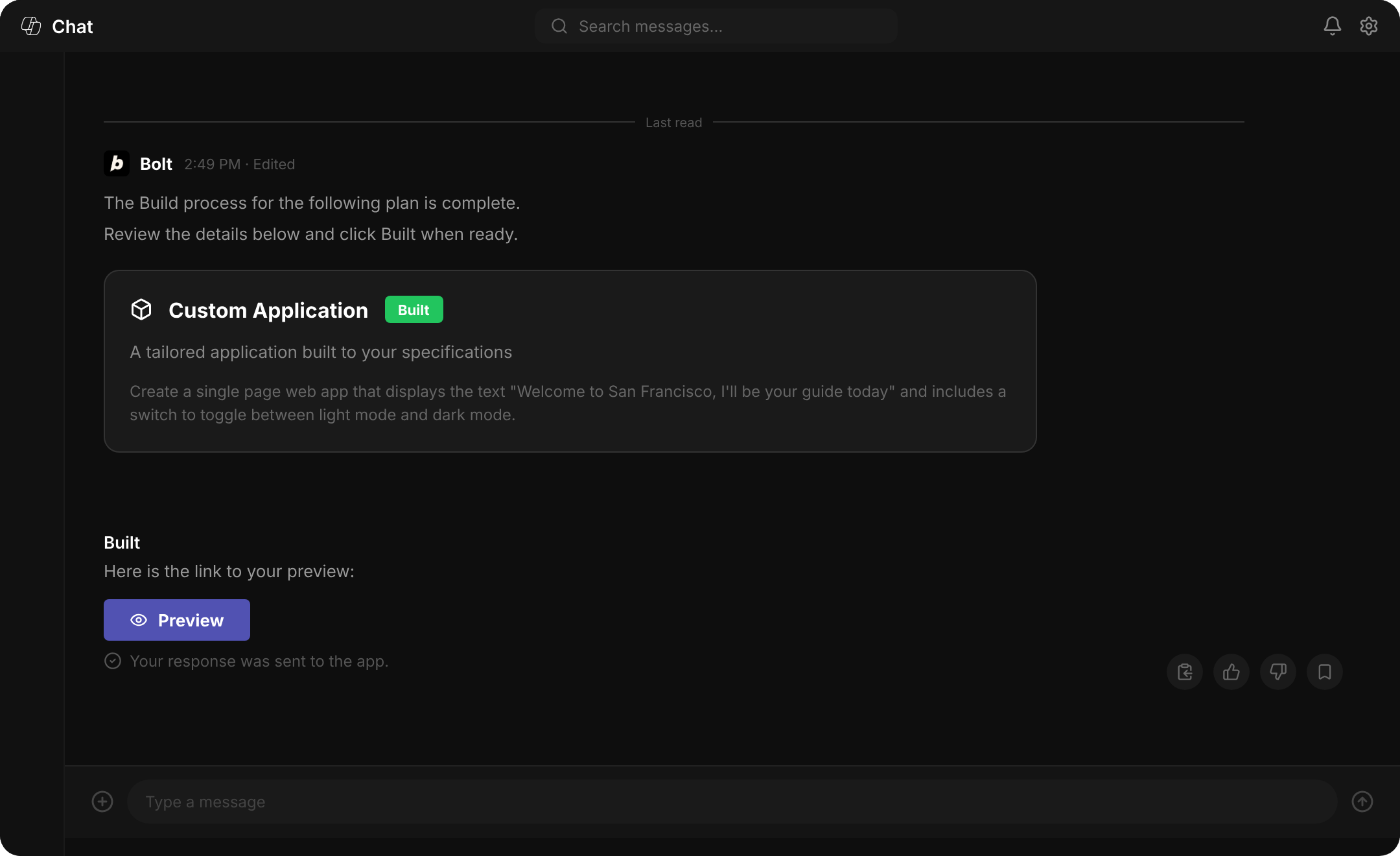
Task: Click the 'Your response was sent' check icon
Action: click(113, 661)
